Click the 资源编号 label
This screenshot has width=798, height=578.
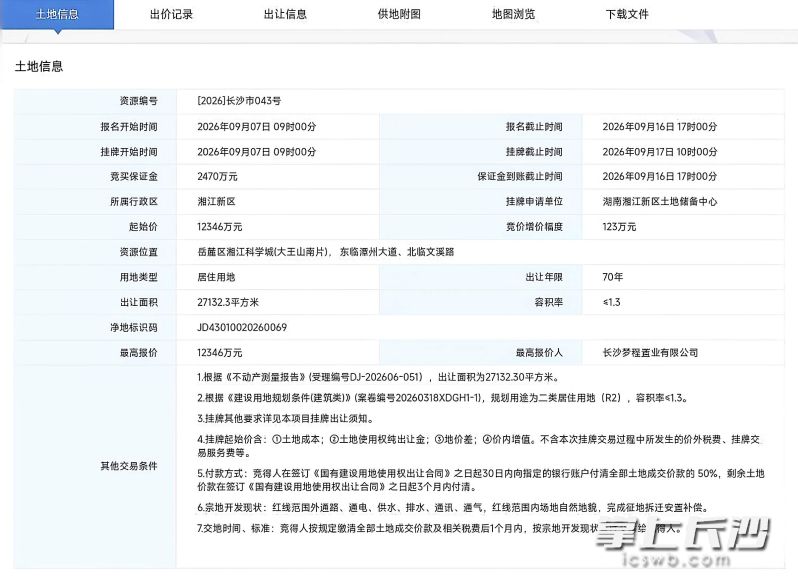click(138, 101)
